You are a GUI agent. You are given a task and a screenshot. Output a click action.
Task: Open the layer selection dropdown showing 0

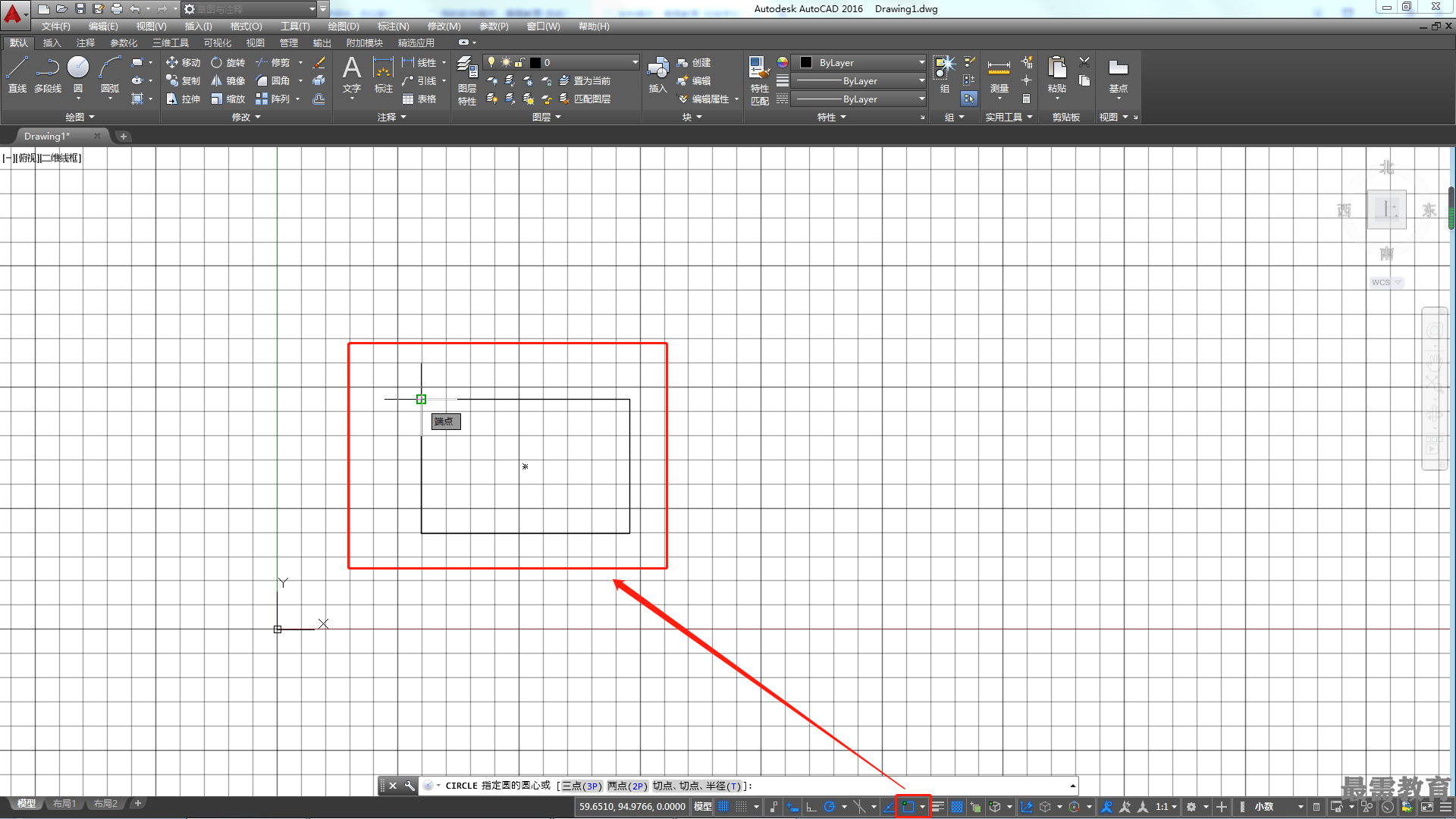561,63
